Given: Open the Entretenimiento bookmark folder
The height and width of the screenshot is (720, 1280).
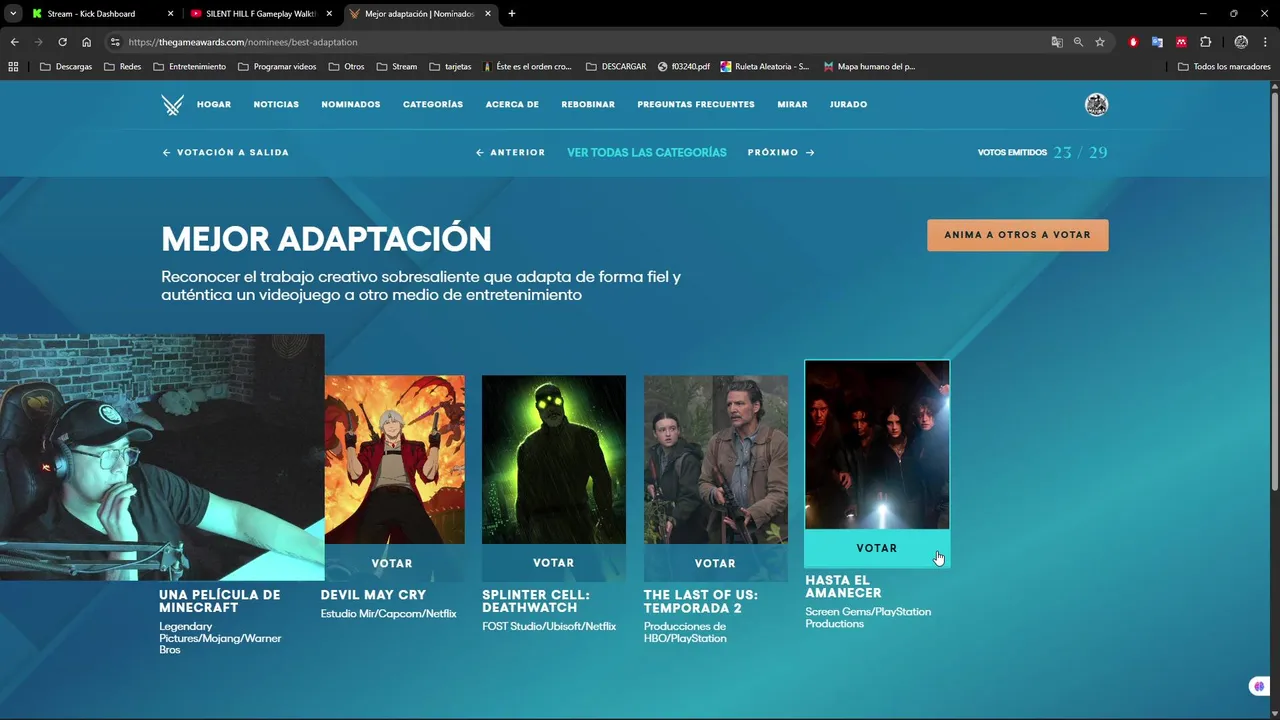Looking at the screenshot, I should coord(190,67).
